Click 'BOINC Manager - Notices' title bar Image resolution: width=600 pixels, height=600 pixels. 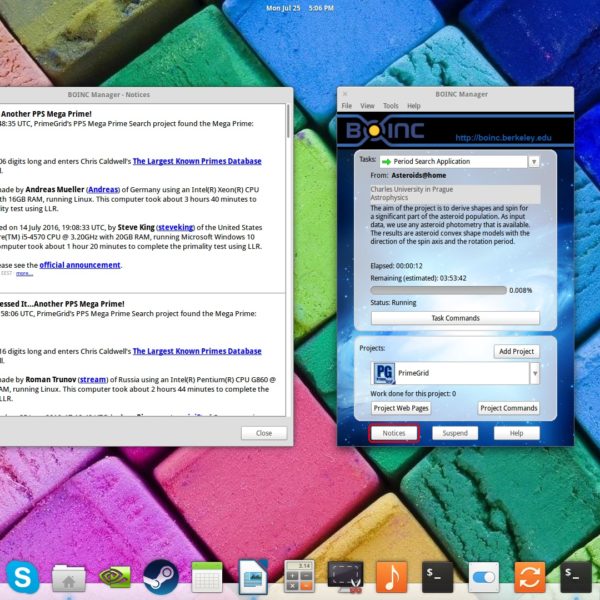[109, 95]
